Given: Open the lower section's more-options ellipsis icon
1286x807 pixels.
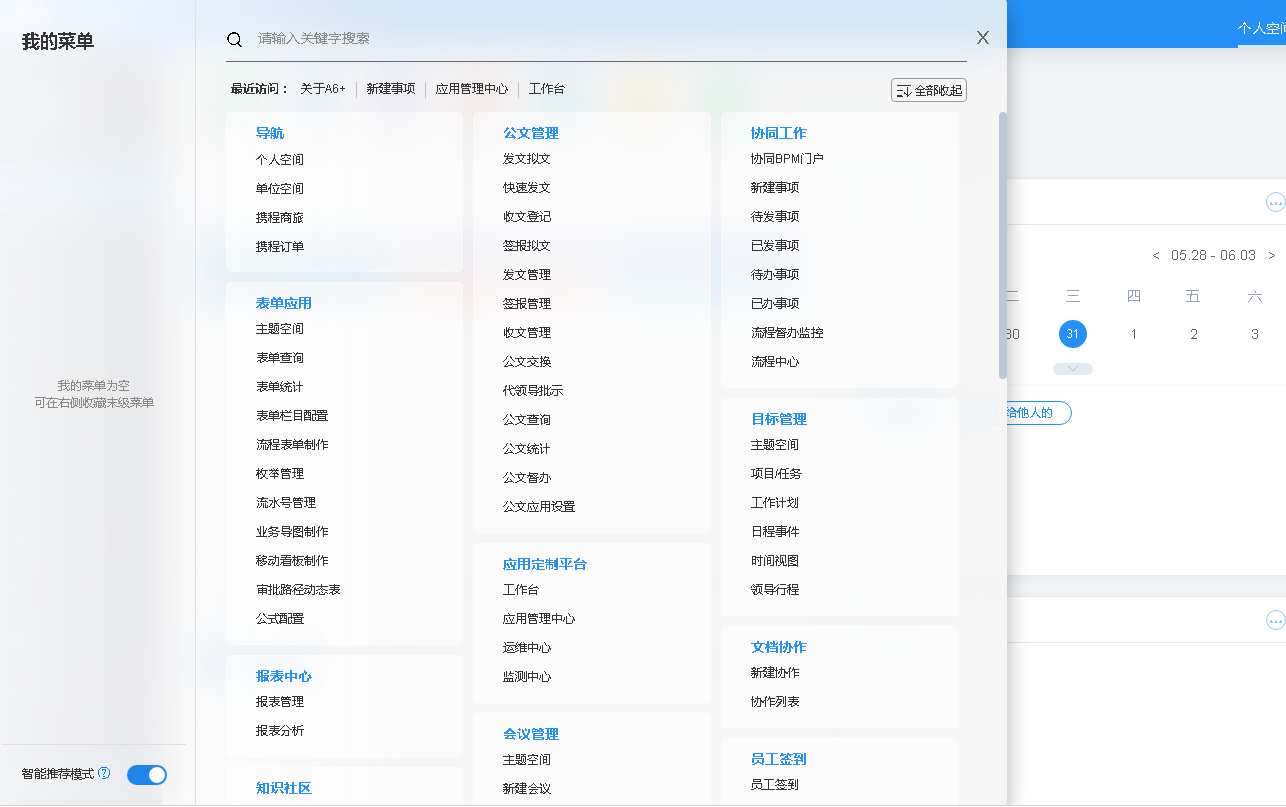Looking at the screenshot, I should (1275, 621).
